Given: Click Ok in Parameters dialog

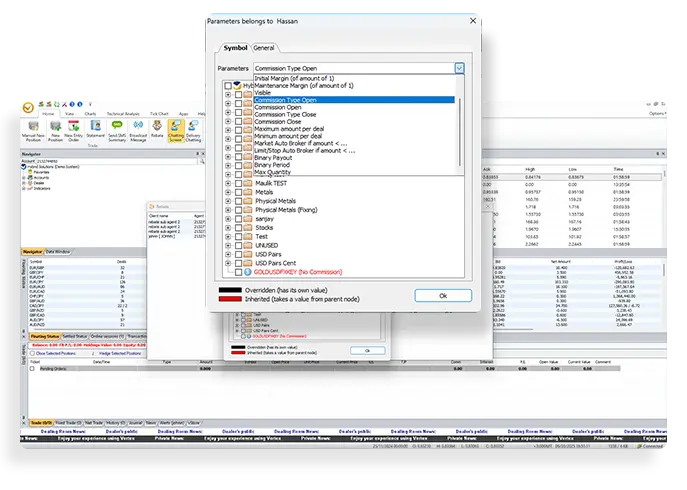Looking at the screenshot, I should tap(443, 296).
